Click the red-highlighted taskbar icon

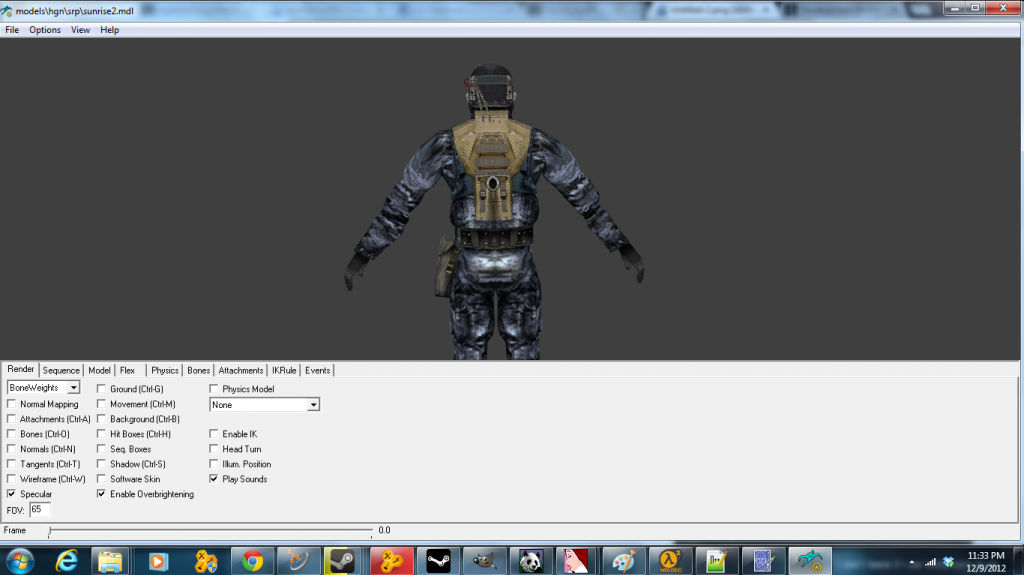tap(392, 561)
